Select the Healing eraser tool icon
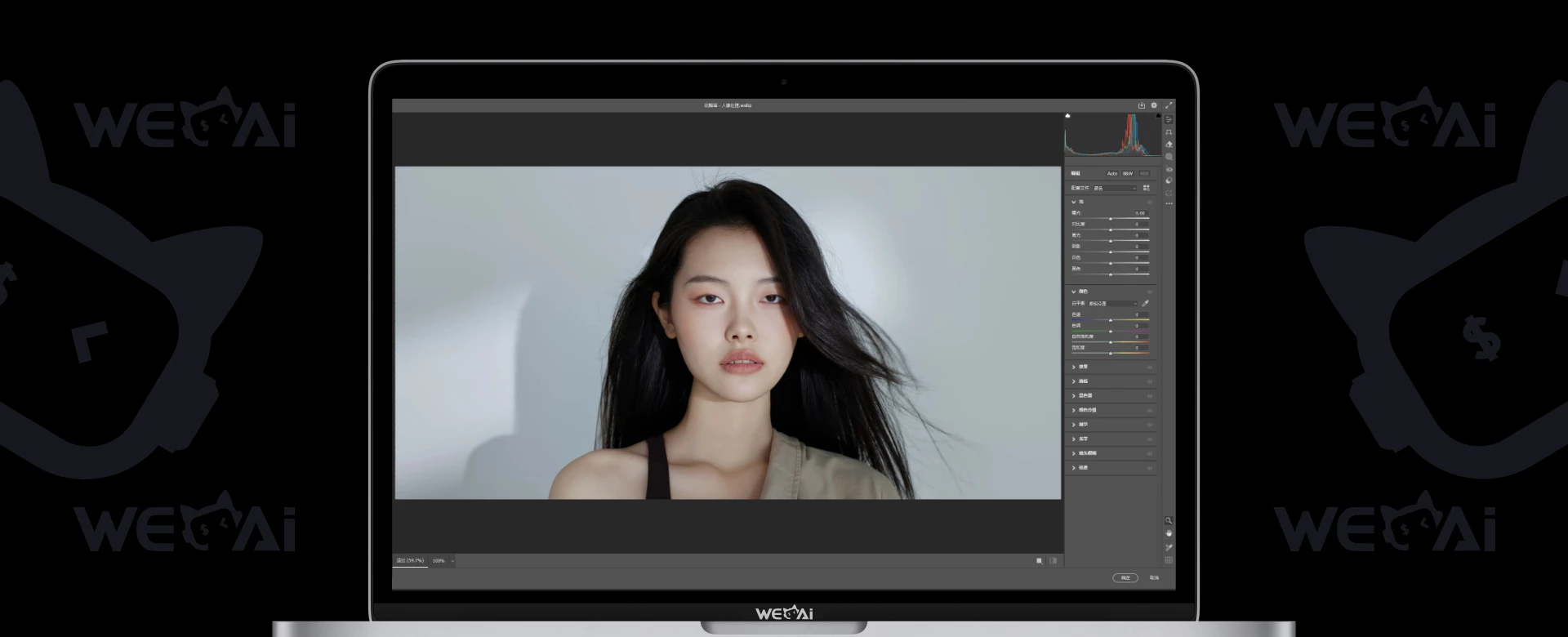Screen dimensions: 1568x637 1169,144
